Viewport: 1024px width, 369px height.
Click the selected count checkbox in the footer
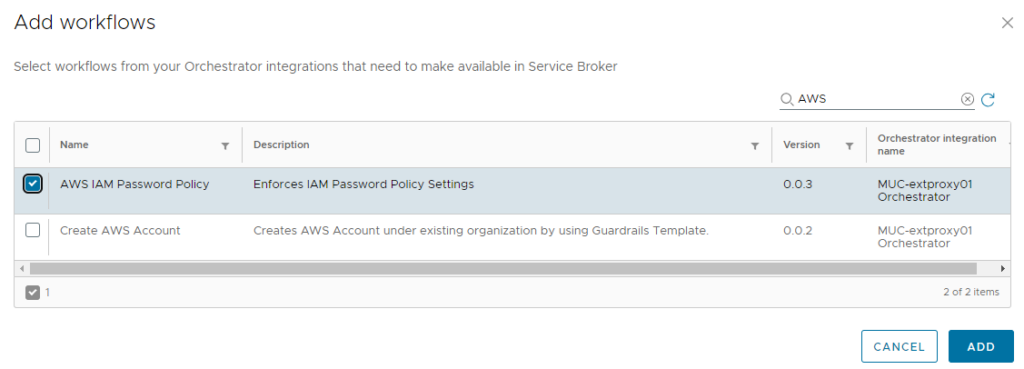point(33,293)
